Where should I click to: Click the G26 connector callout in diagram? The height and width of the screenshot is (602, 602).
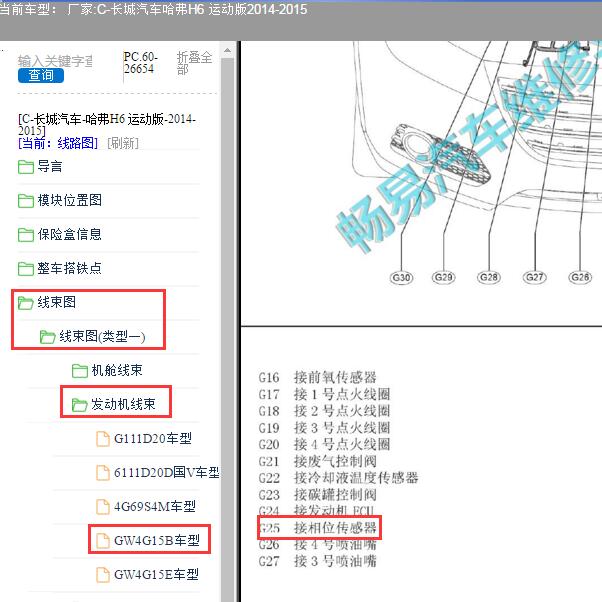click(x=580, y=277)
